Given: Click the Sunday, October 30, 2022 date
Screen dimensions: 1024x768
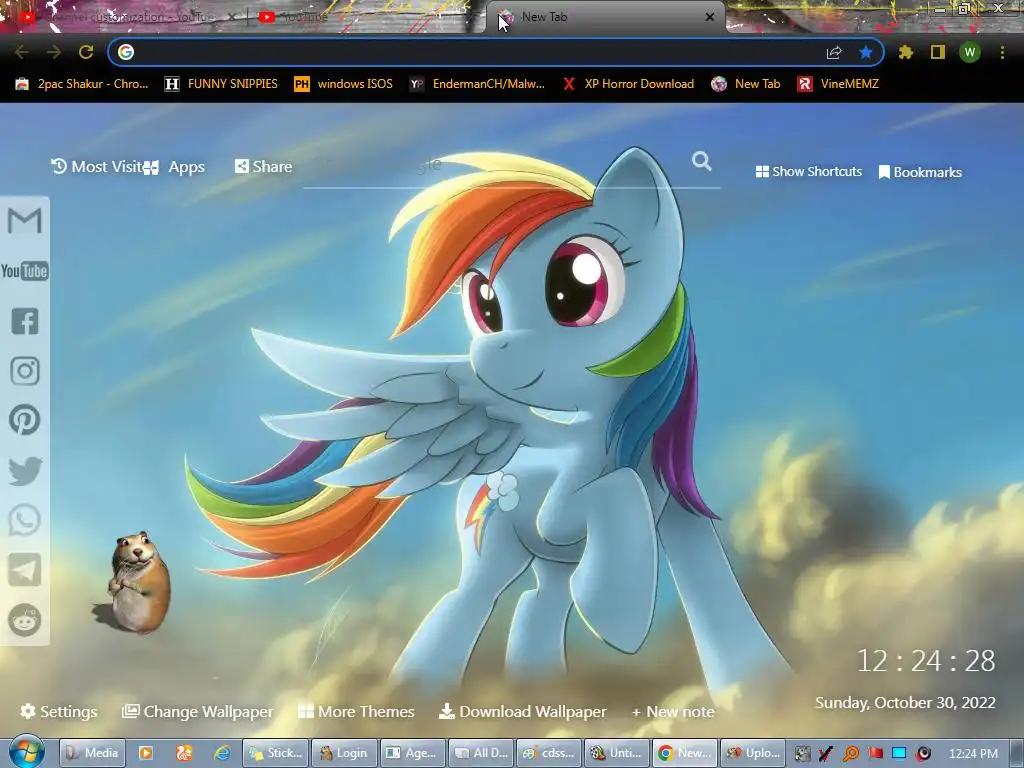Looking at the screenshot, I should click(905, 703).
